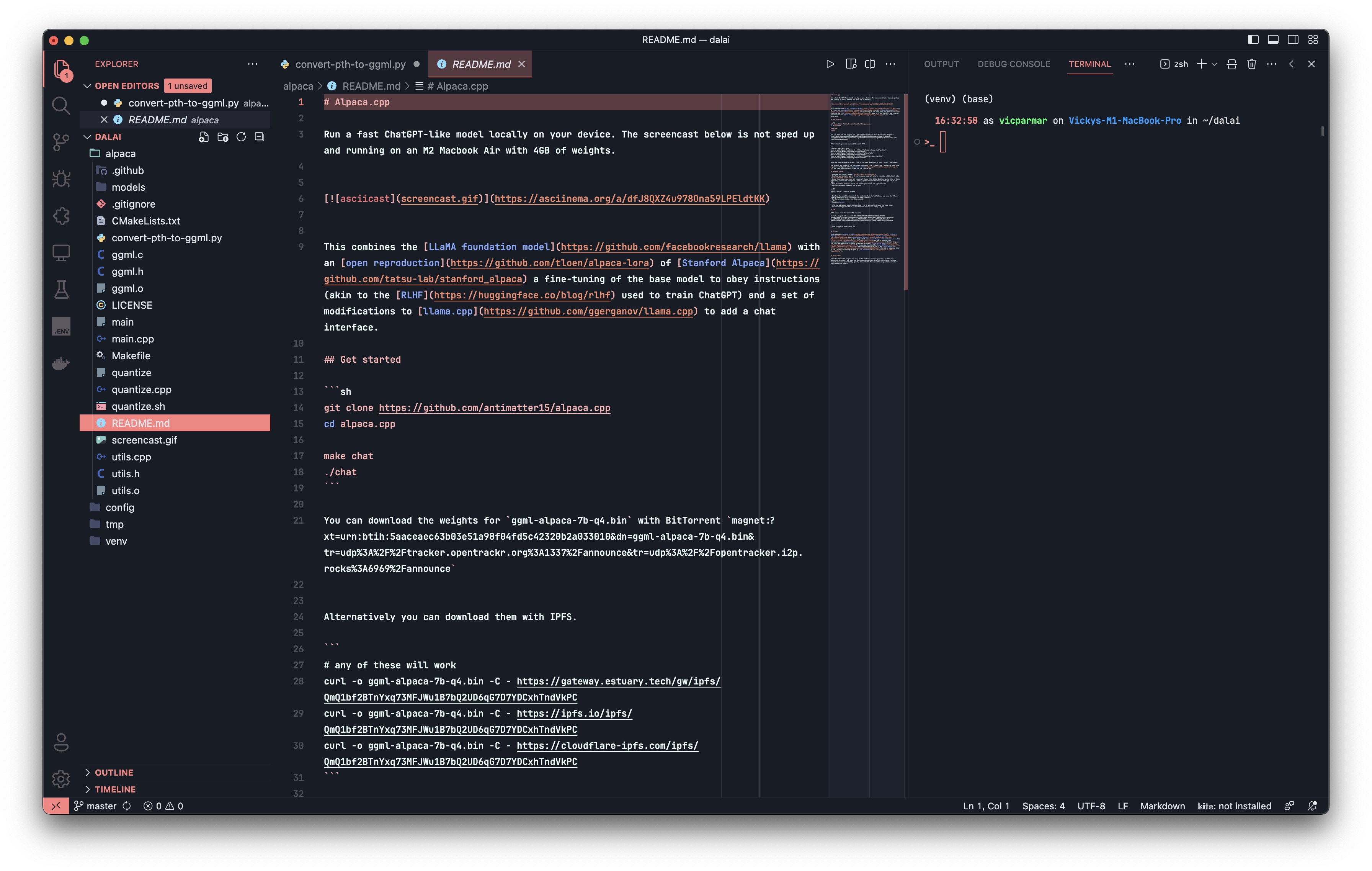
Task: Expand the OUTLINE section
Action: [x=113, y=773]
